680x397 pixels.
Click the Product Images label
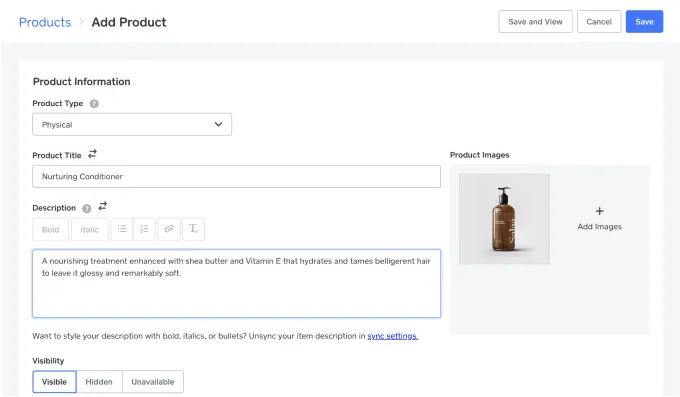[480, 155]
